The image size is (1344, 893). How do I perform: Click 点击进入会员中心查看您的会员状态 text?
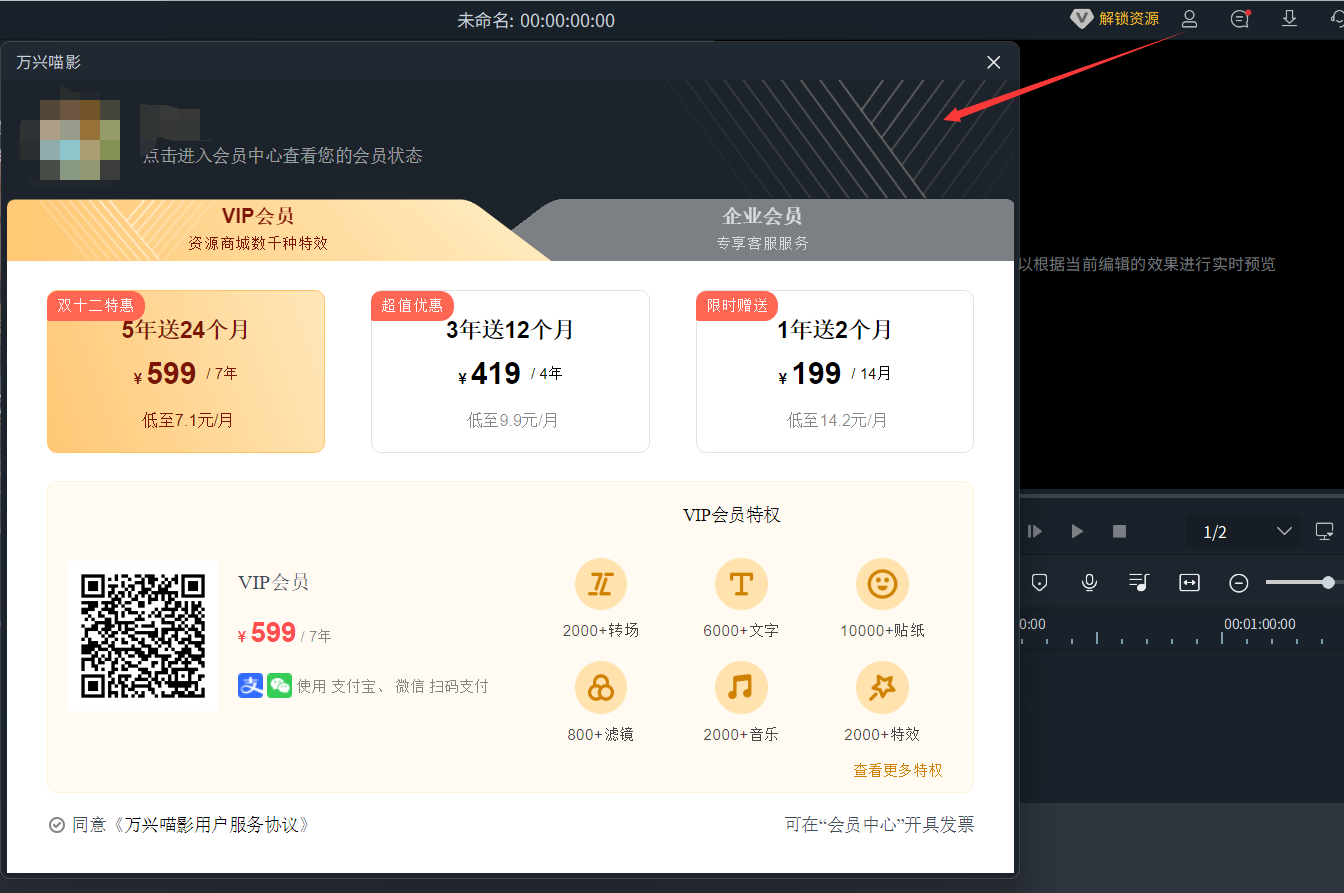282,155
